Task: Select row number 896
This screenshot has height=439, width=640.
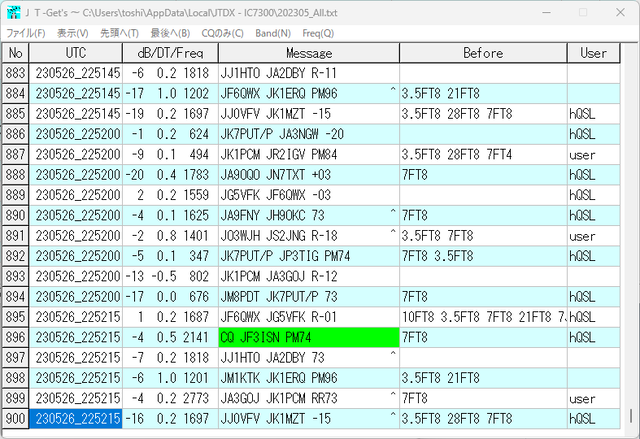Action: tap(16, 337)
